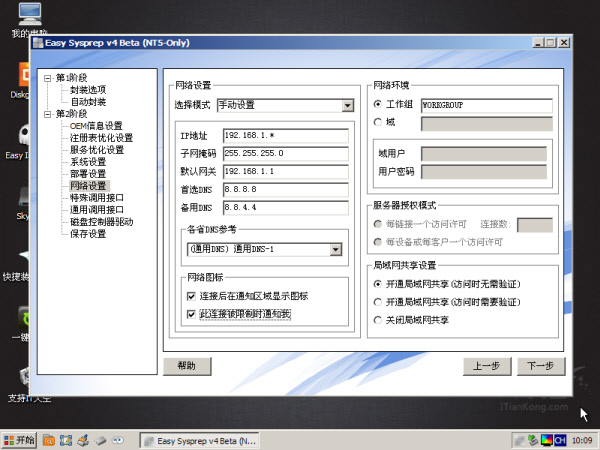
Task: Select 部署设置 in the tree
Action: tap(88, 174)
